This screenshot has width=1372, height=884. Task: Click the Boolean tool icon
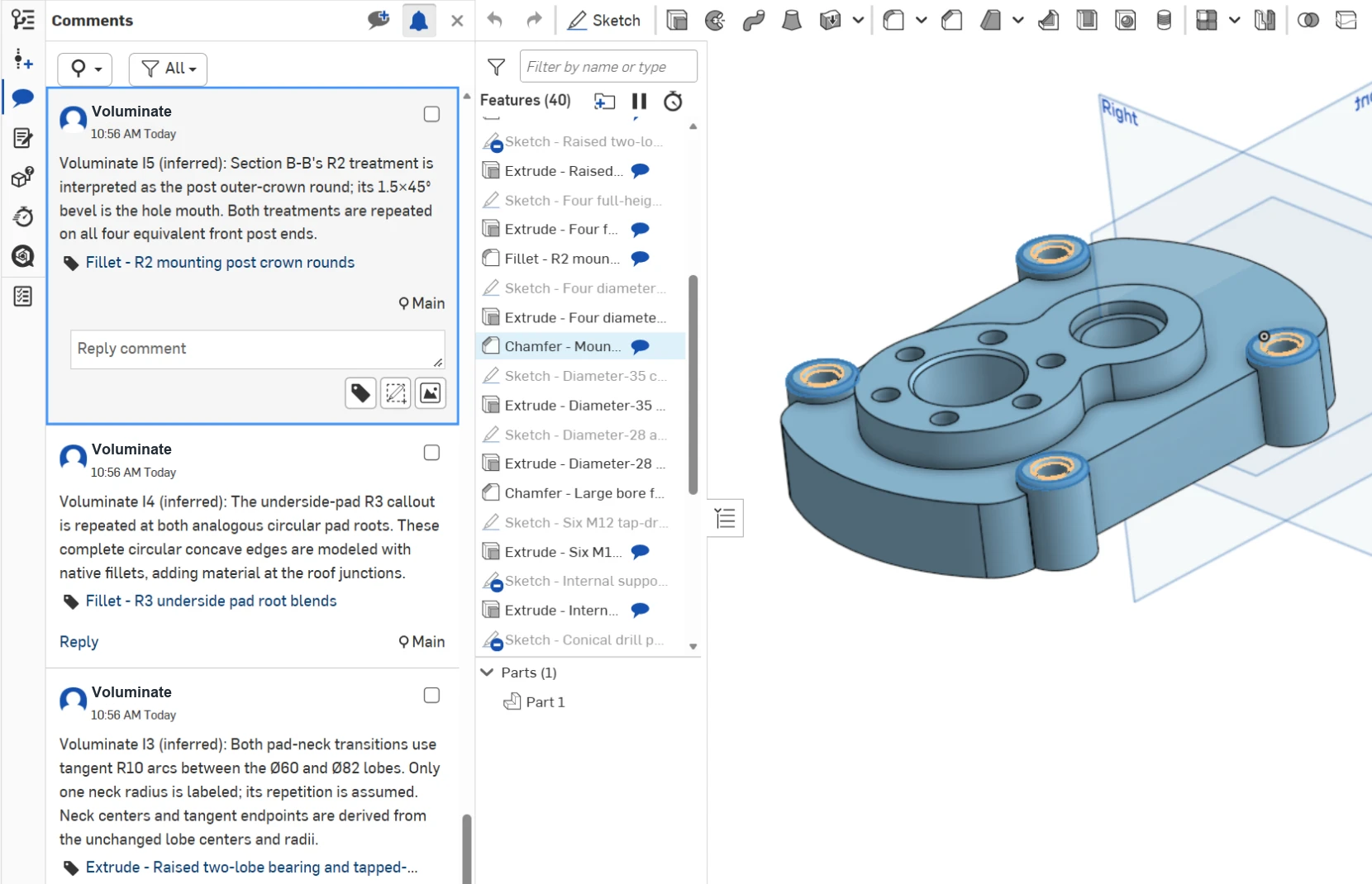point(1308,20)
